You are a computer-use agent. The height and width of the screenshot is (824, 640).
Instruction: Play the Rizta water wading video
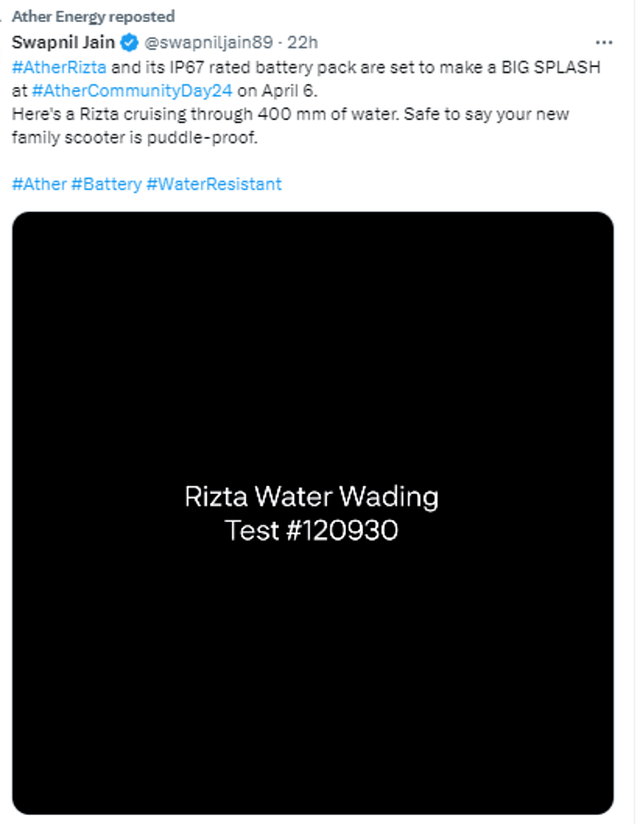tap(313, 513)
